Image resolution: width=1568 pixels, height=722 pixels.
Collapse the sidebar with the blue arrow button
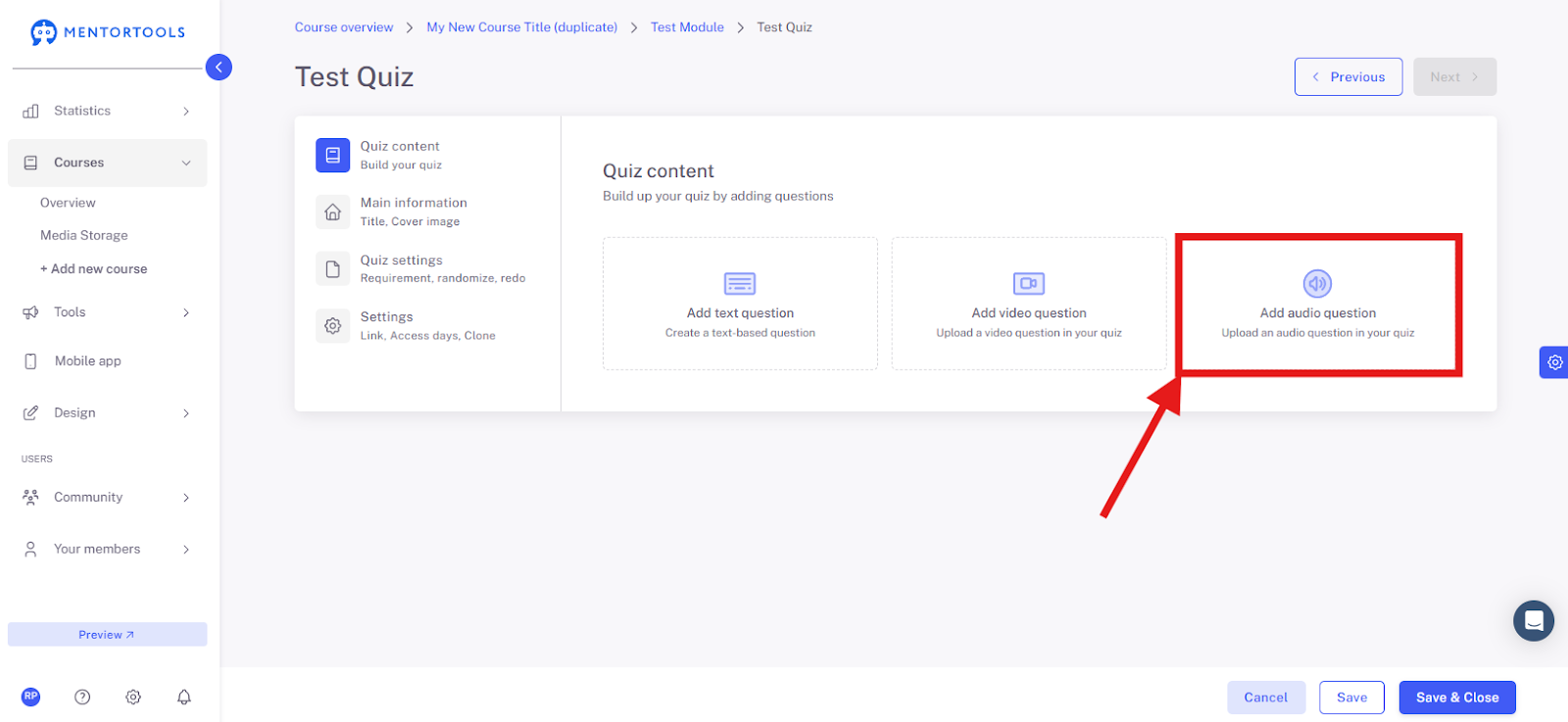[220, 67]
